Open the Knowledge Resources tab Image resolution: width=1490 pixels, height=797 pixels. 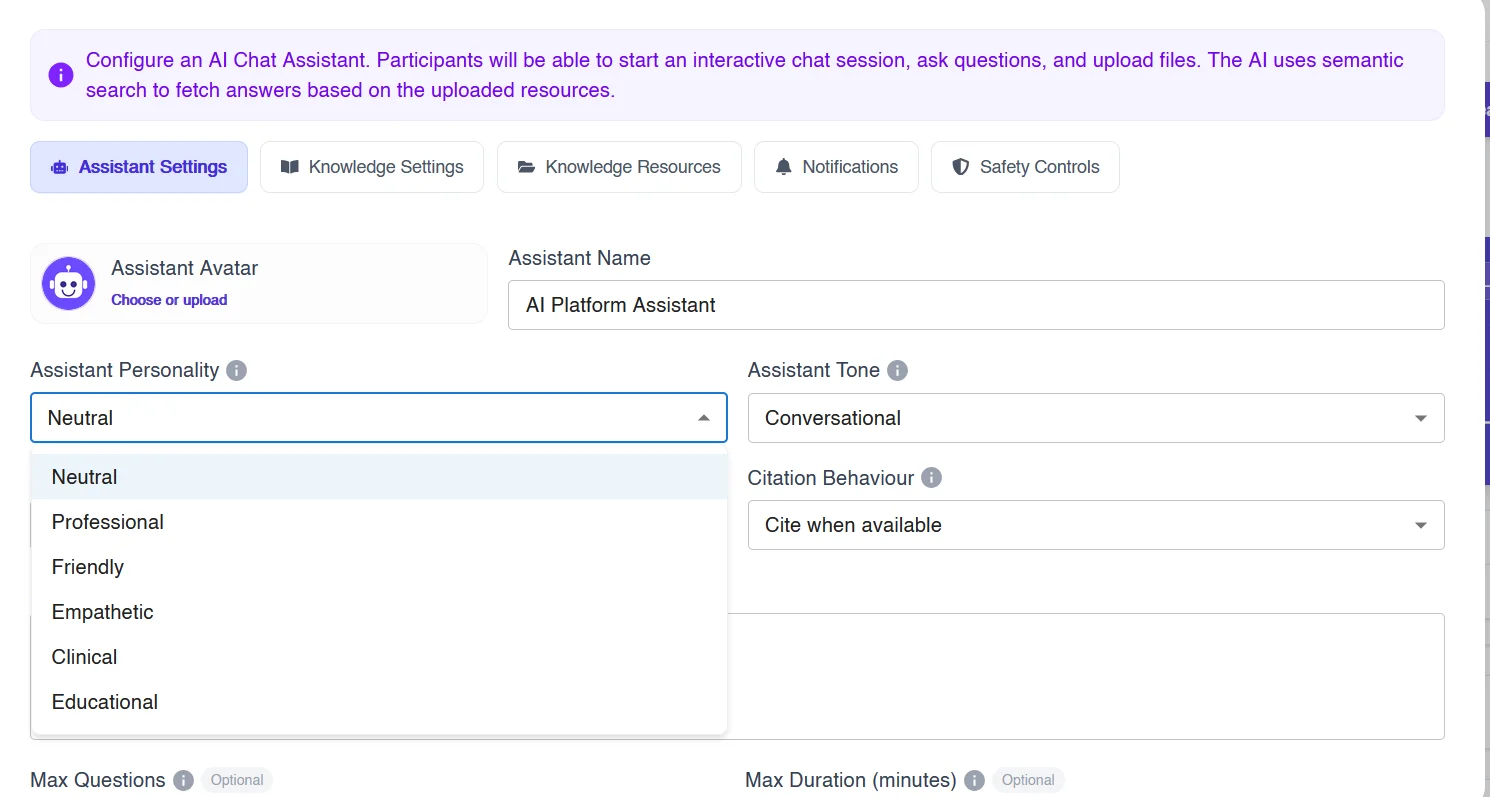click(x=619, y=167)
